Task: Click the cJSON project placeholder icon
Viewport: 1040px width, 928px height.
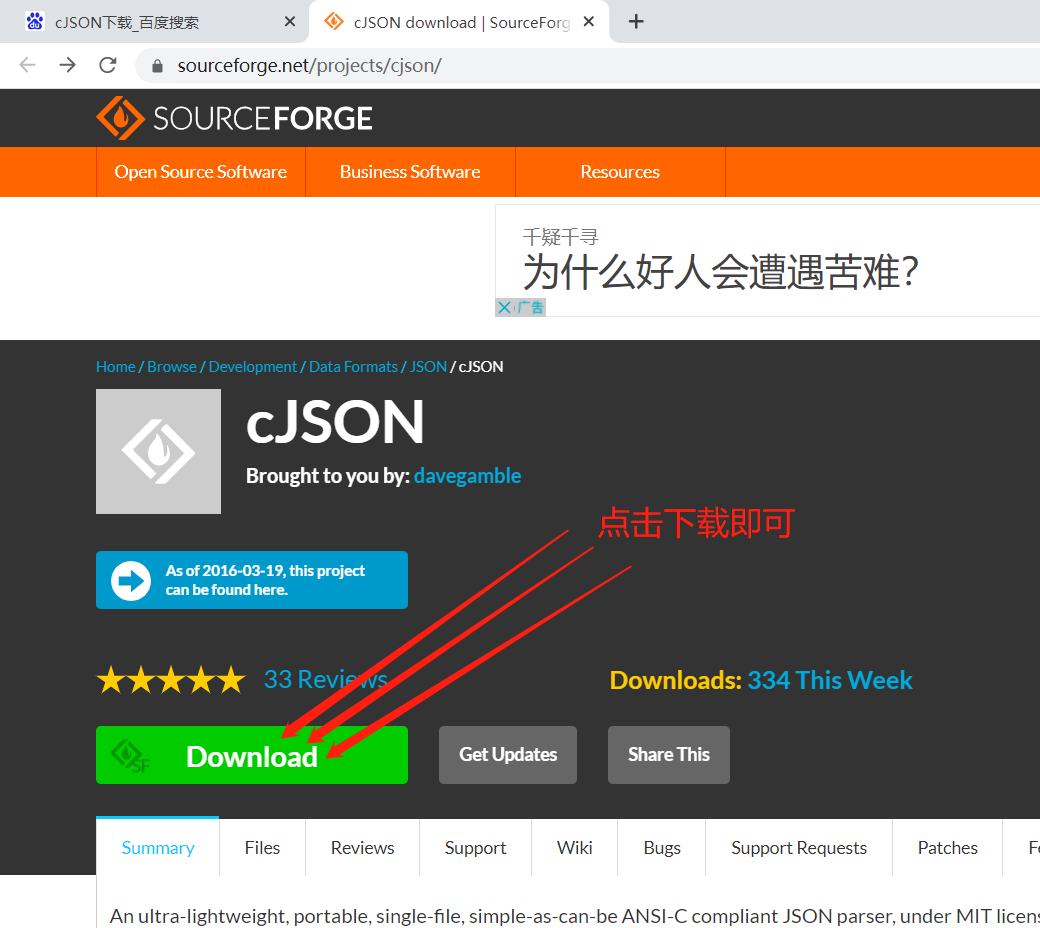Action: (x=159, y=451)
